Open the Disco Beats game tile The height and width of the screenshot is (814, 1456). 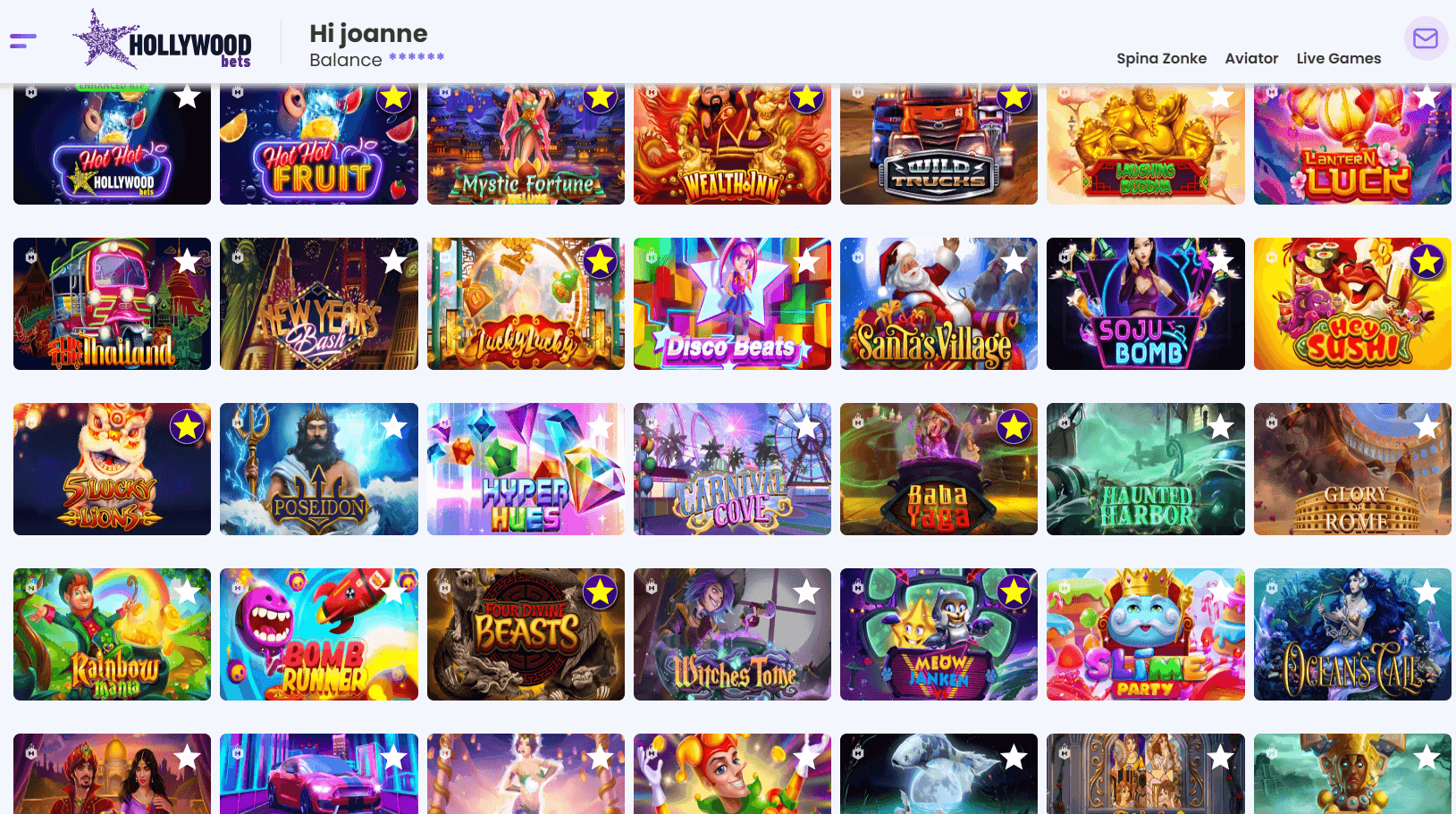click(732, 313)
